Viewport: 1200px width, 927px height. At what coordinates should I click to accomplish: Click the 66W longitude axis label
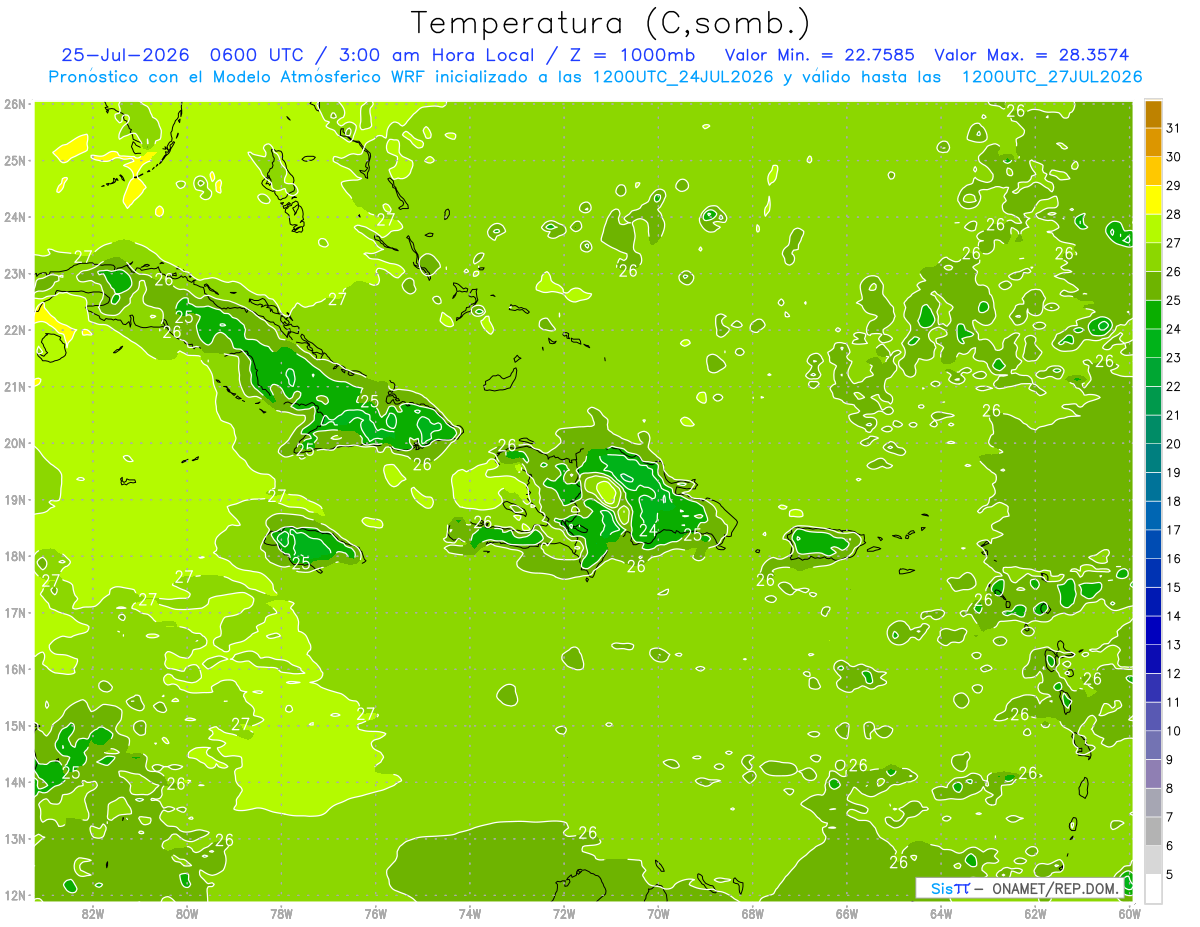pos(847,913)
